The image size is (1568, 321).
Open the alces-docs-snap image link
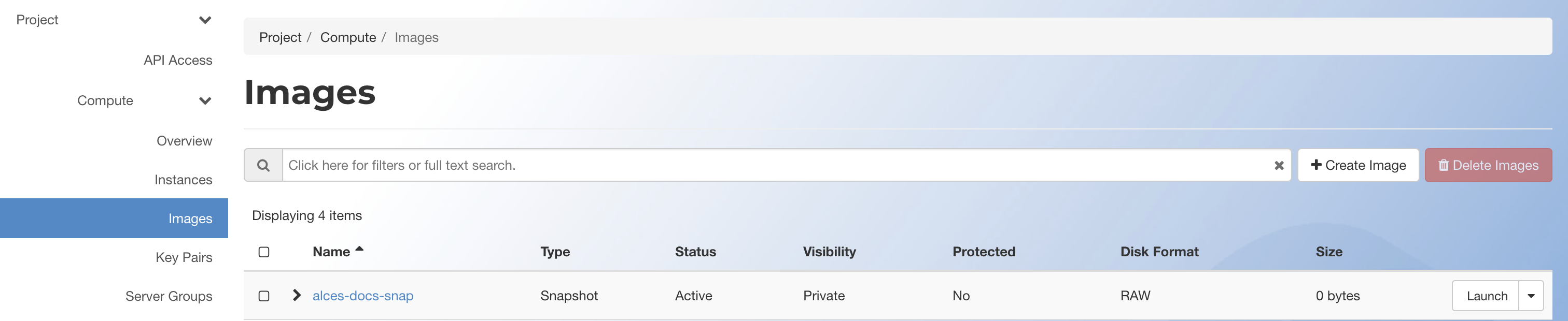point(363,296)
